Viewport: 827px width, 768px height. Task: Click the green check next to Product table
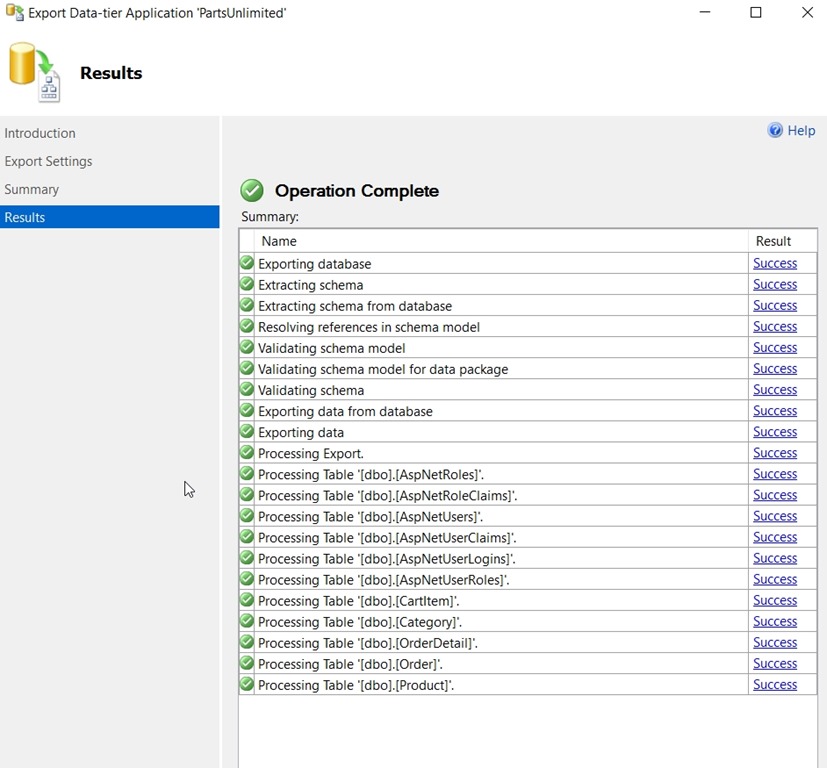(x=247, y=685)
